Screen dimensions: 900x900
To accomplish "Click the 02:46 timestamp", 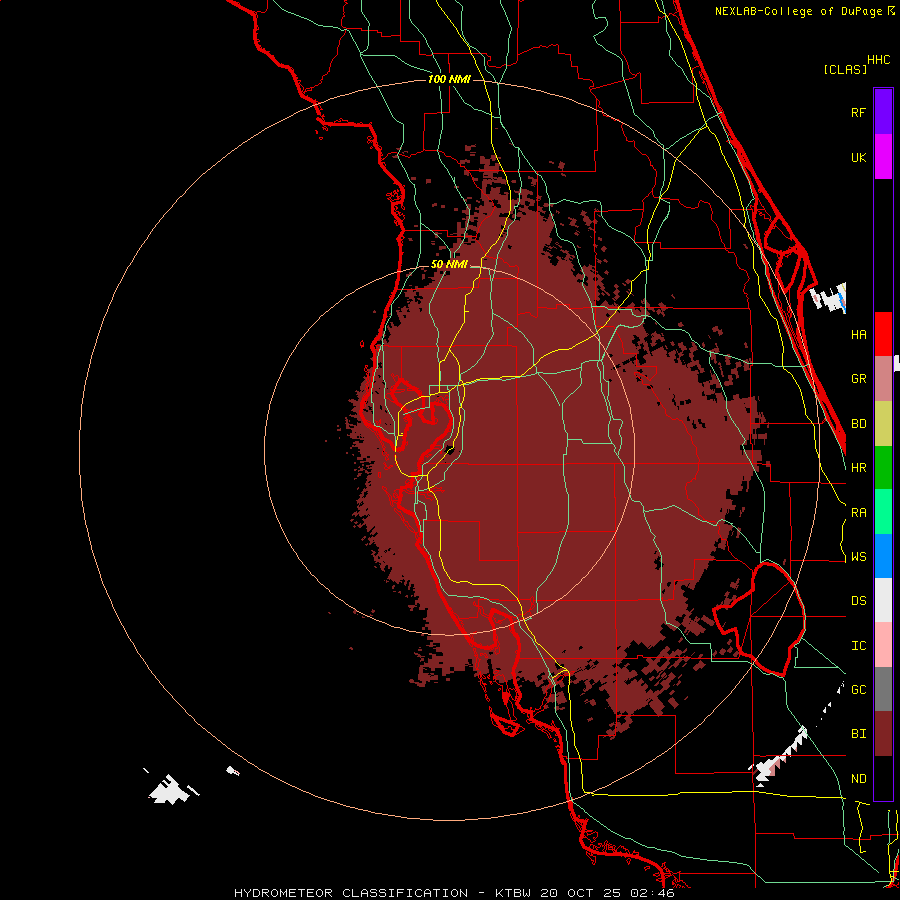I will click(x=651, y=893).
